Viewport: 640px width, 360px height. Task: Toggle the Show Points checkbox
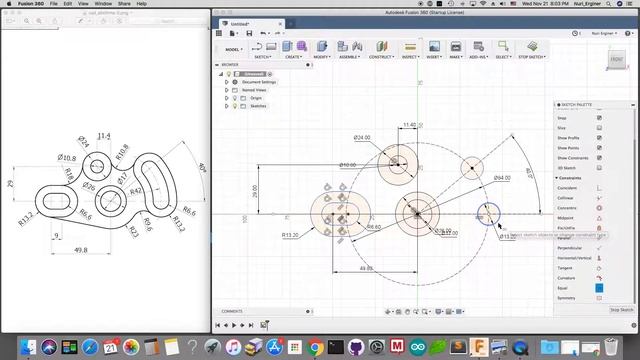599,148
